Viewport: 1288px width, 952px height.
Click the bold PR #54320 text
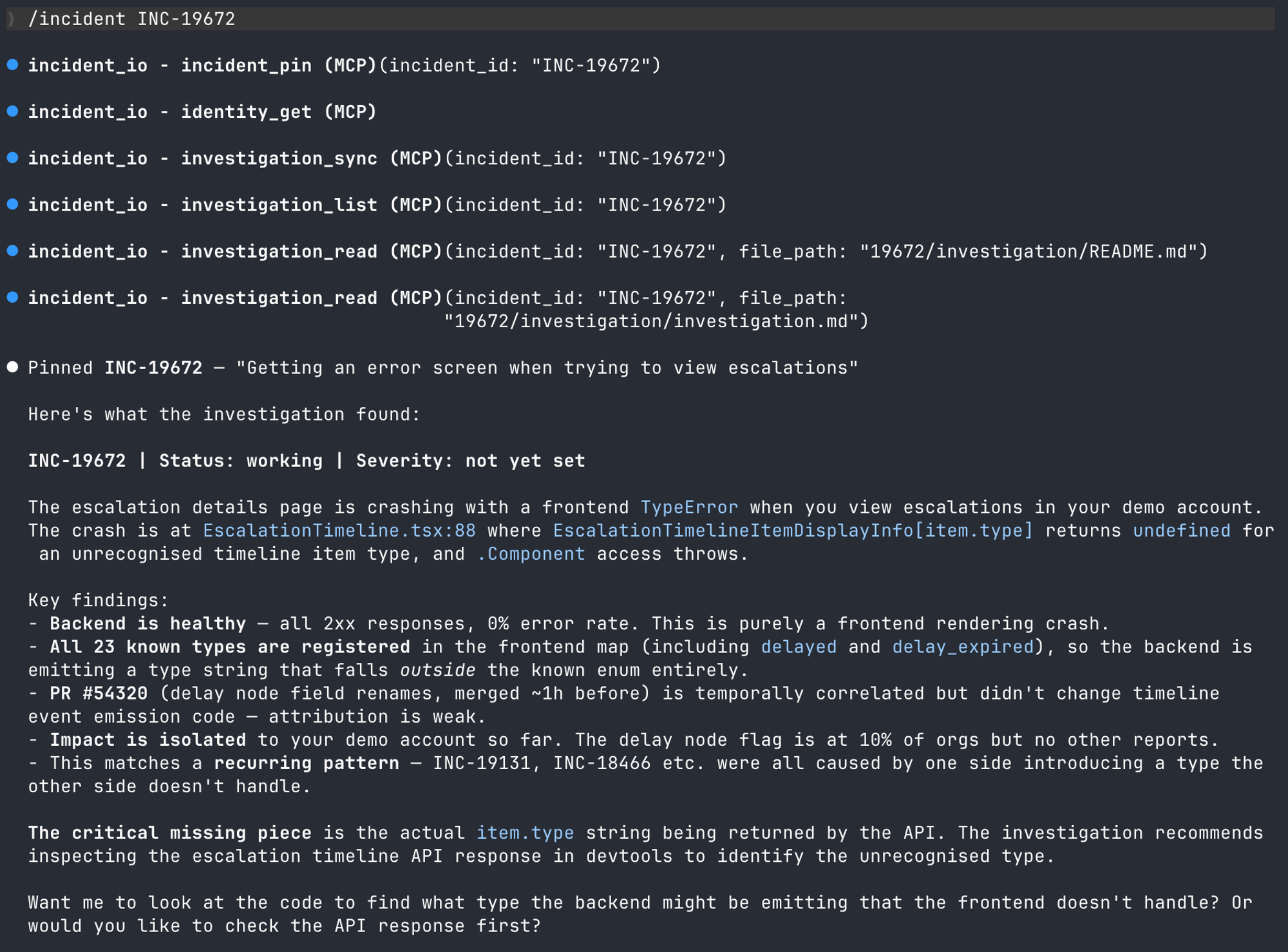(x=99, y=694)
